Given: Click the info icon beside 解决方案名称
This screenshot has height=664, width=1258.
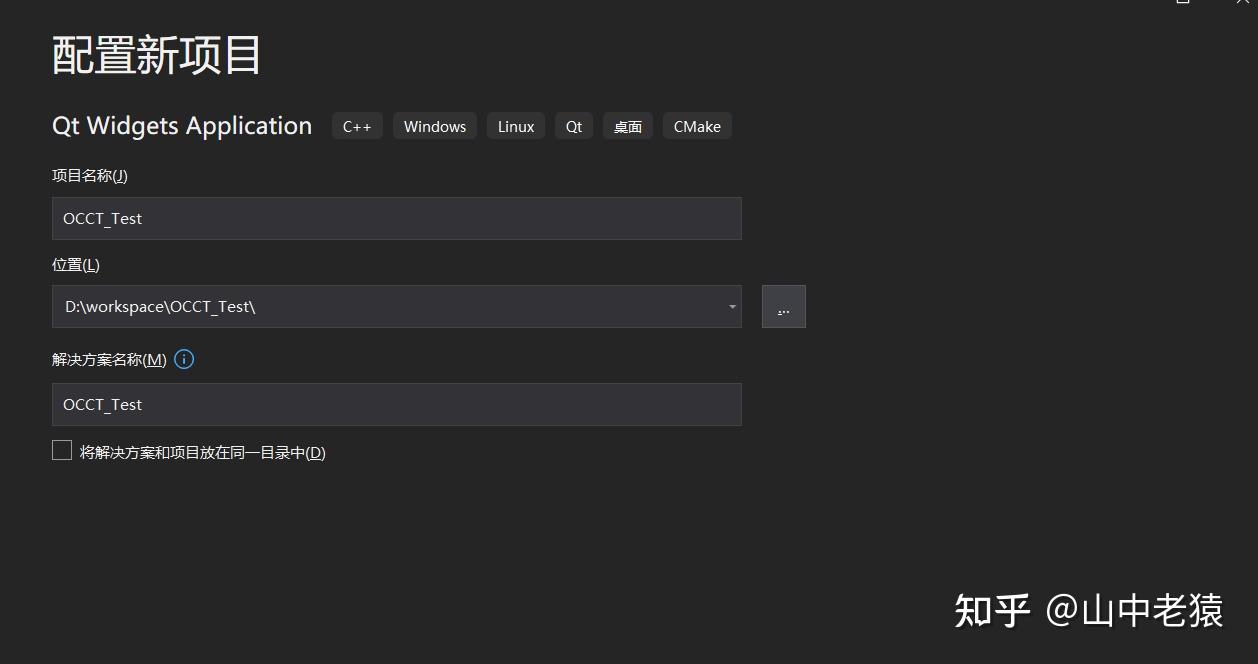Looking at the screenshot, I should pos(184,359).
